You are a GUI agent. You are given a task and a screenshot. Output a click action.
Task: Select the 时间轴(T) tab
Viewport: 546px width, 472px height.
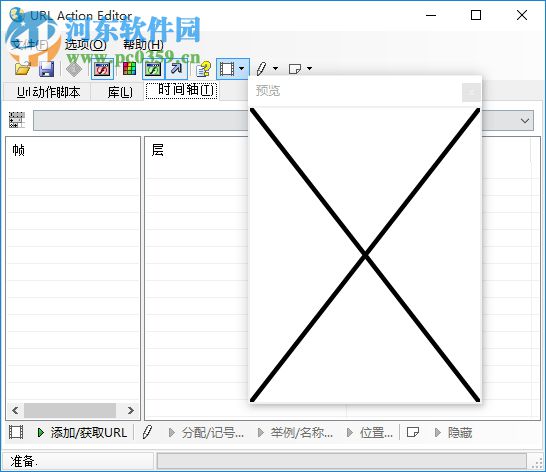[181, 91]
